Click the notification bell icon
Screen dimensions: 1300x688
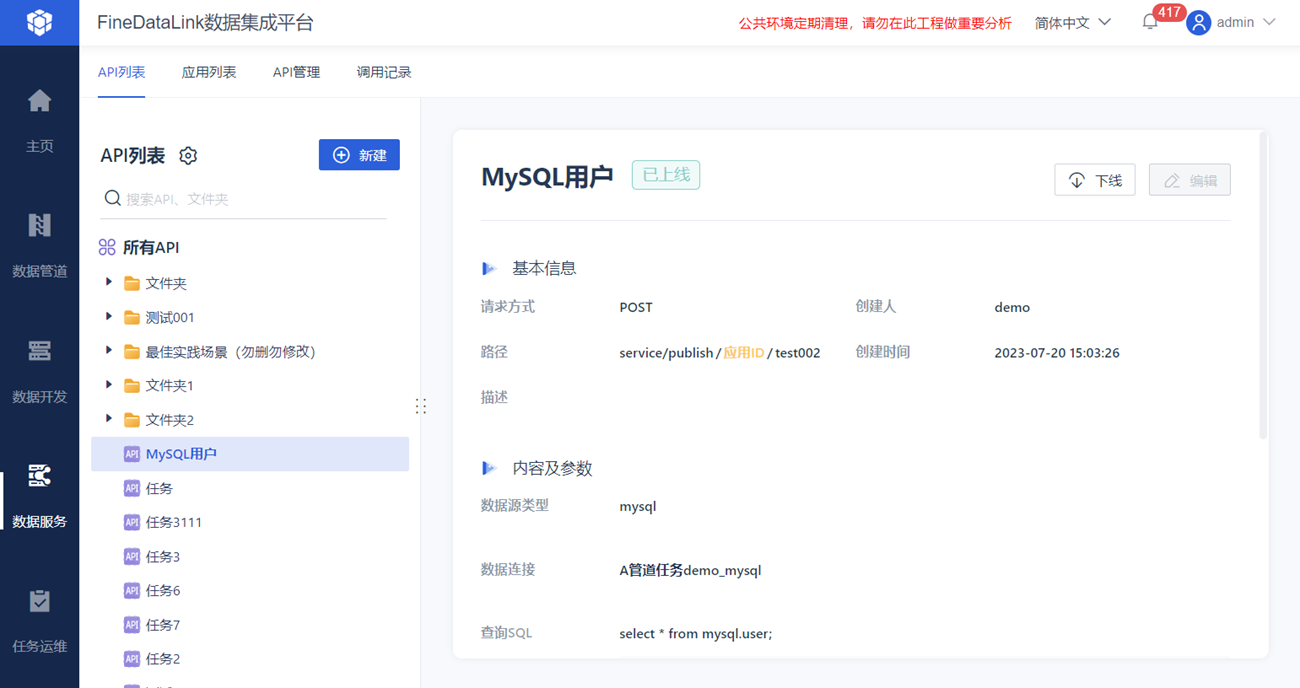pos(1150,22)
